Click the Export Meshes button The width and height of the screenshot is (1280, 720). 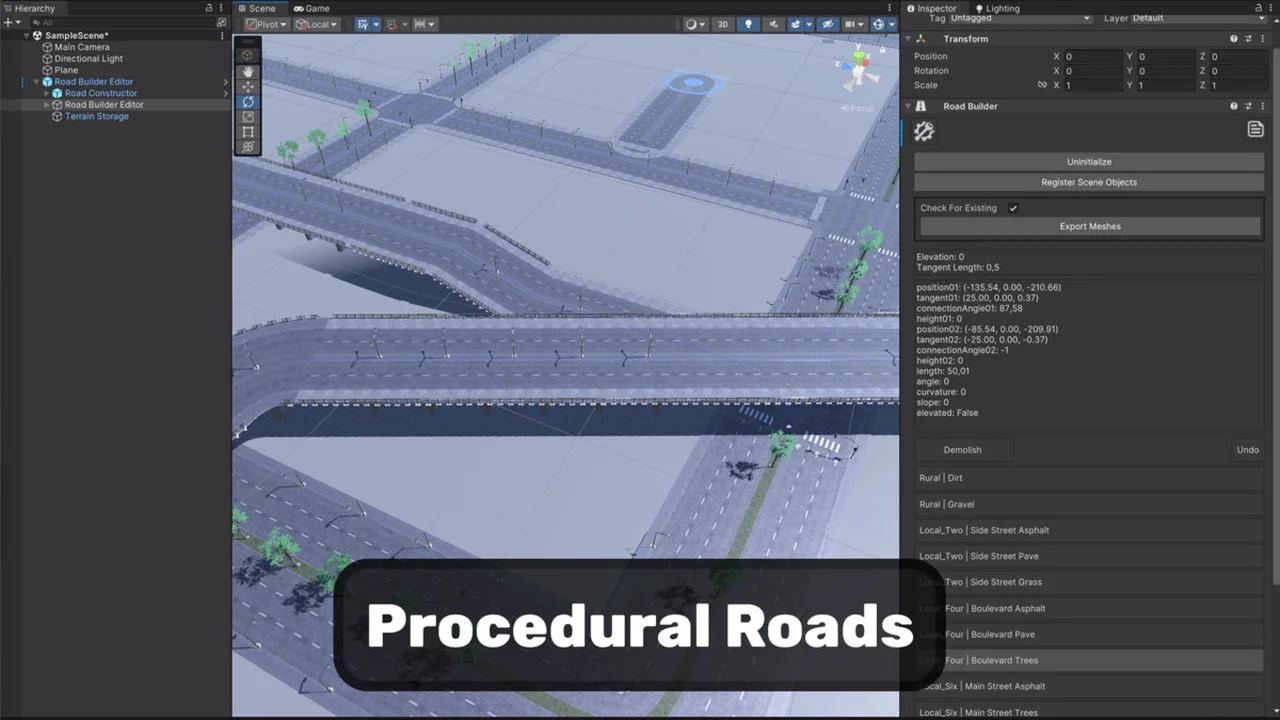point(1089,226)
